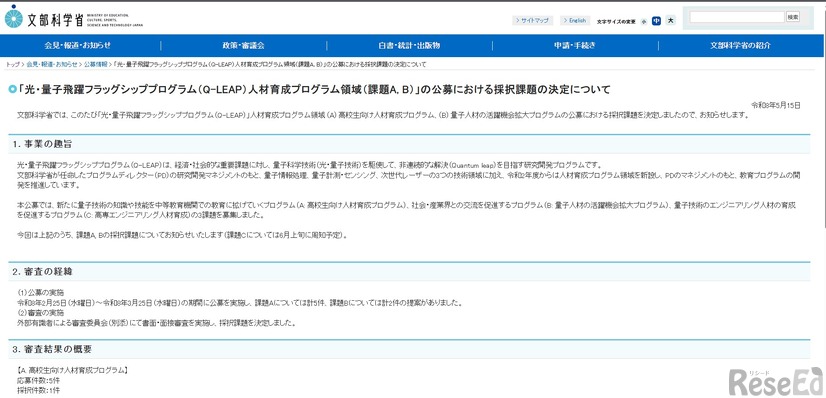This screenshot has height=398, width=826.
Task: Open the 白書・統計・出版物 menu
Action: coord(409,46)
